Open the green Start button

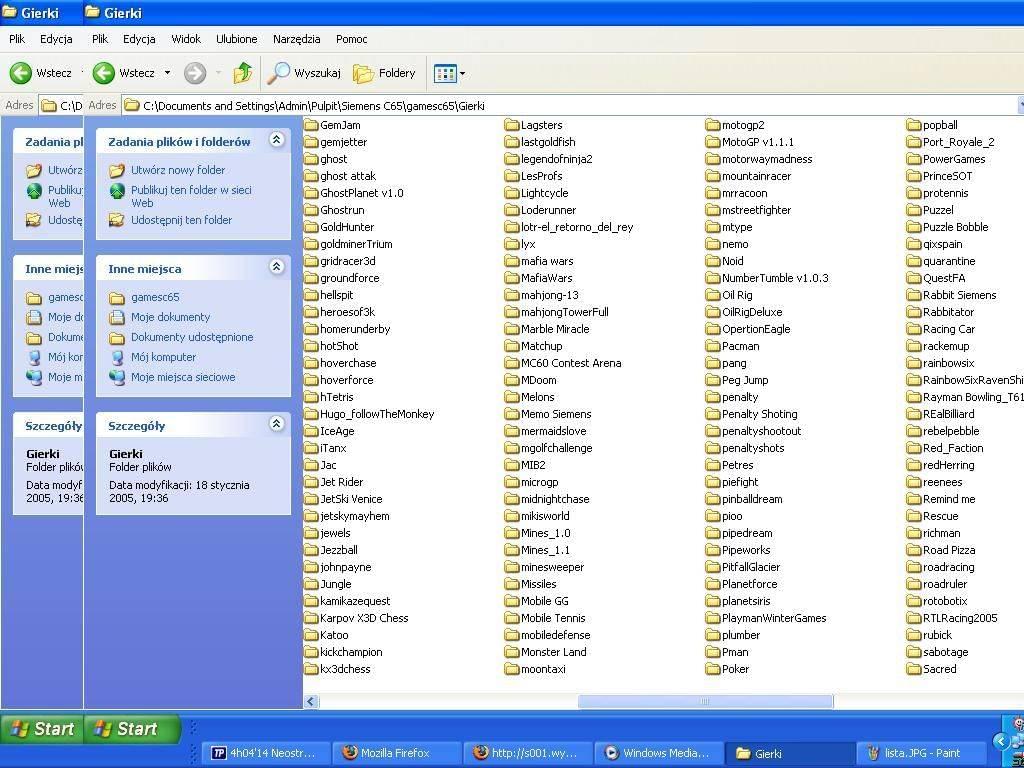131,729
